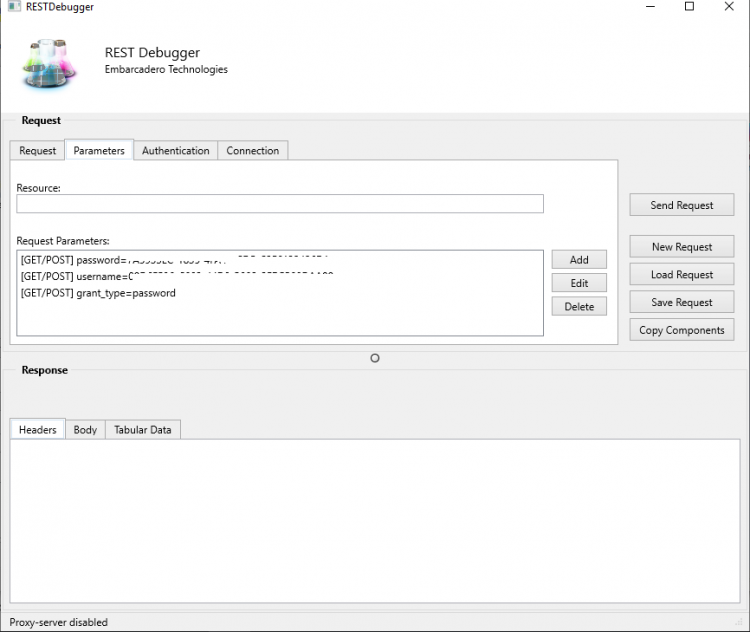Close the RESTDebugger window
This screenshot has width=750, height=632.
click(729, 6)
